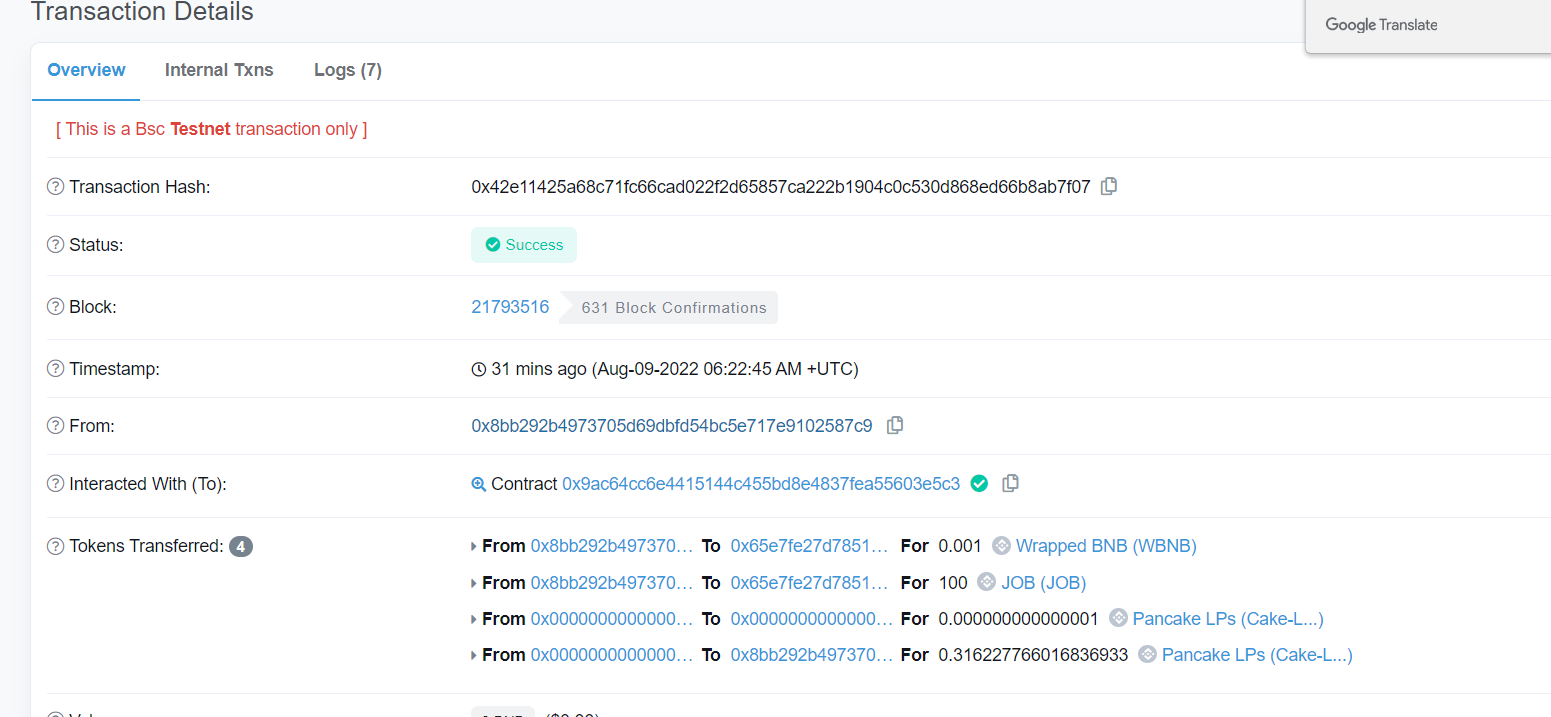Click magnifier icon before Contract label
1551x717 pixels.
coord(478,484)
